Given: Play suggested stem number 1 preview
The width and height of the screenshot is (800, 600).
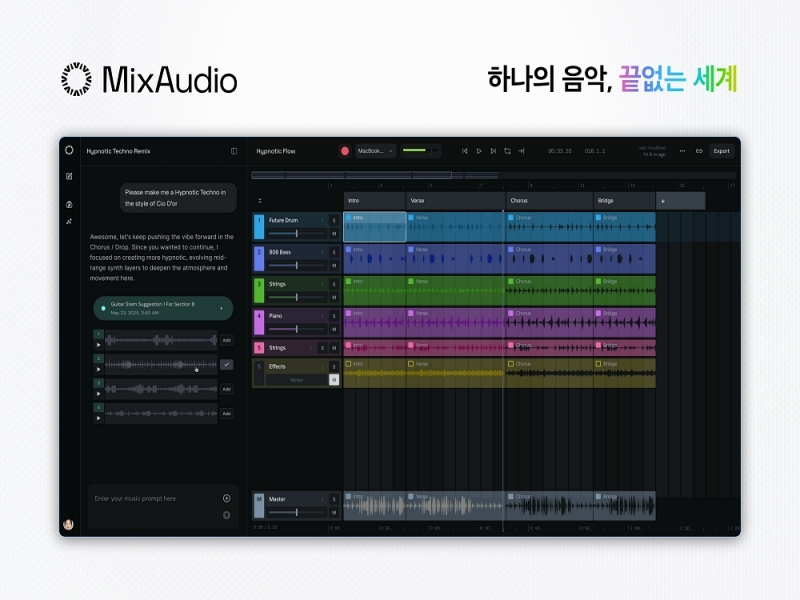Looking at the screenshot, I should [x=99, y=345].
